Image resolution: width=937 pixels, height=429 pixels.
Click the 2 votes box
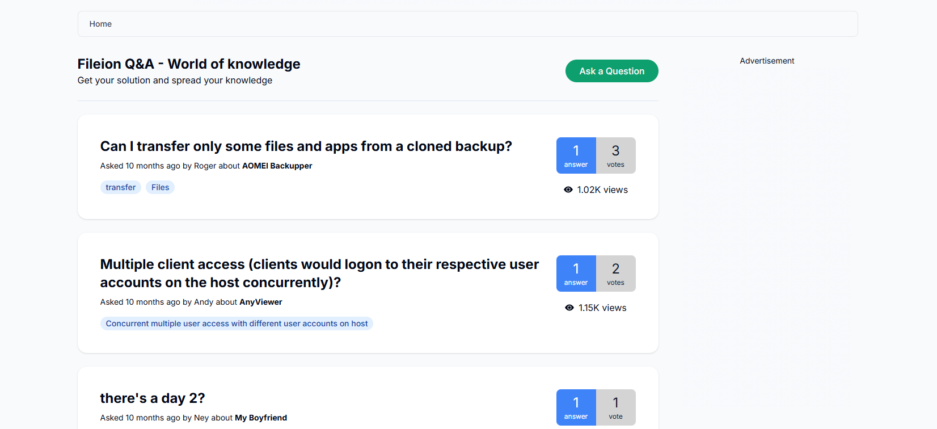point(615,273)
